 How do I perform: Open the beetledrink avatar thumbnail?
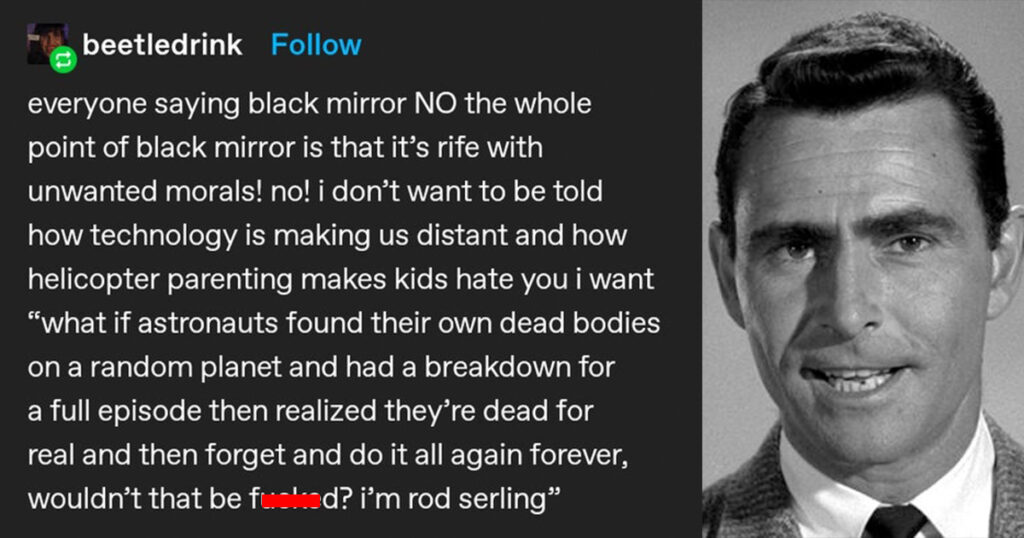tap(47, 44)
